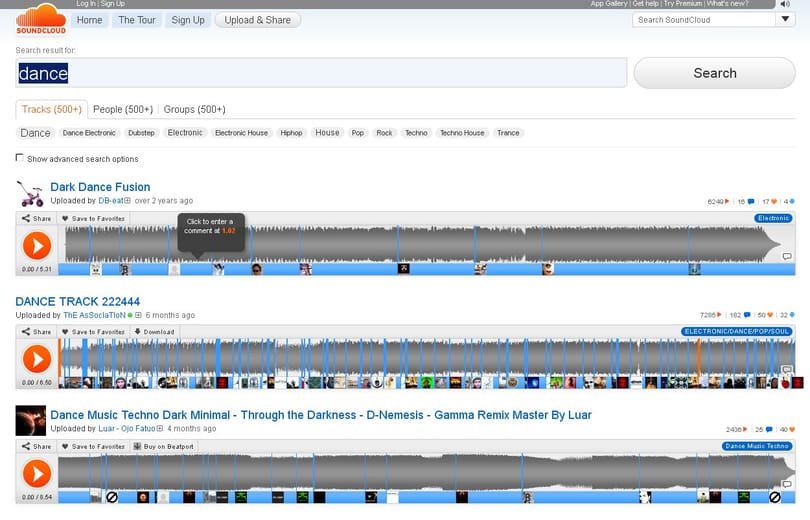Image resolution: width=810 pixels, height=520 pixels.
Task: Click the large Search button
Action: click(714, 73)
